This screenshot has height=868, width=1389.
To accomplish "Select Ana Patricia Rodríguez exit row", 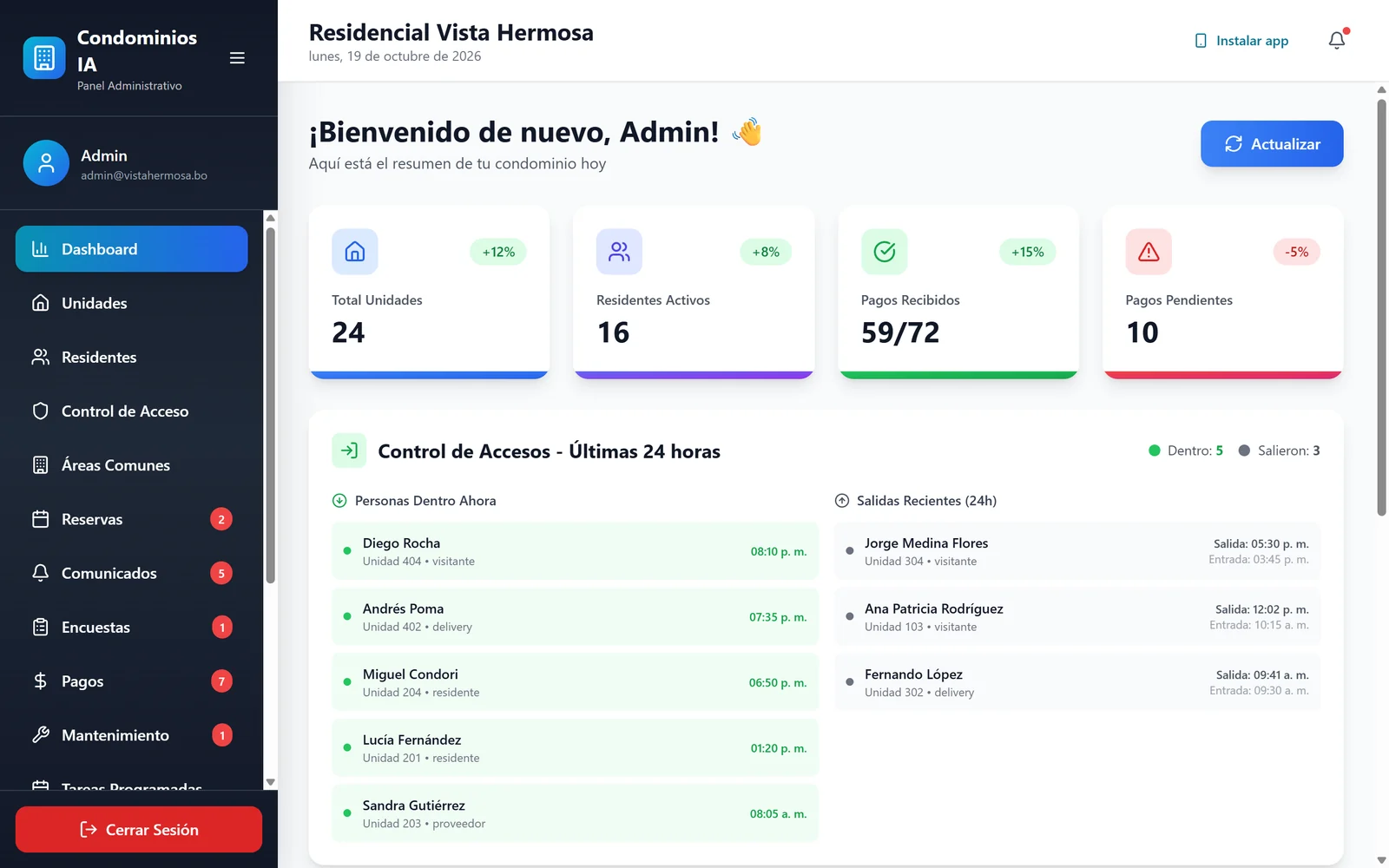I will click(1077, 617).
